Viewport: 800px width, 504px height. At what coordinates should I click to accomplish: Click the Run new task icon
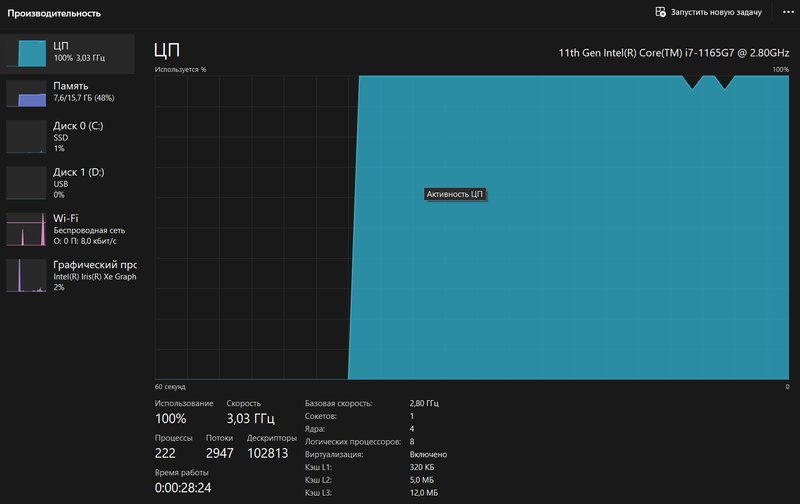click(x=660, y=12)
